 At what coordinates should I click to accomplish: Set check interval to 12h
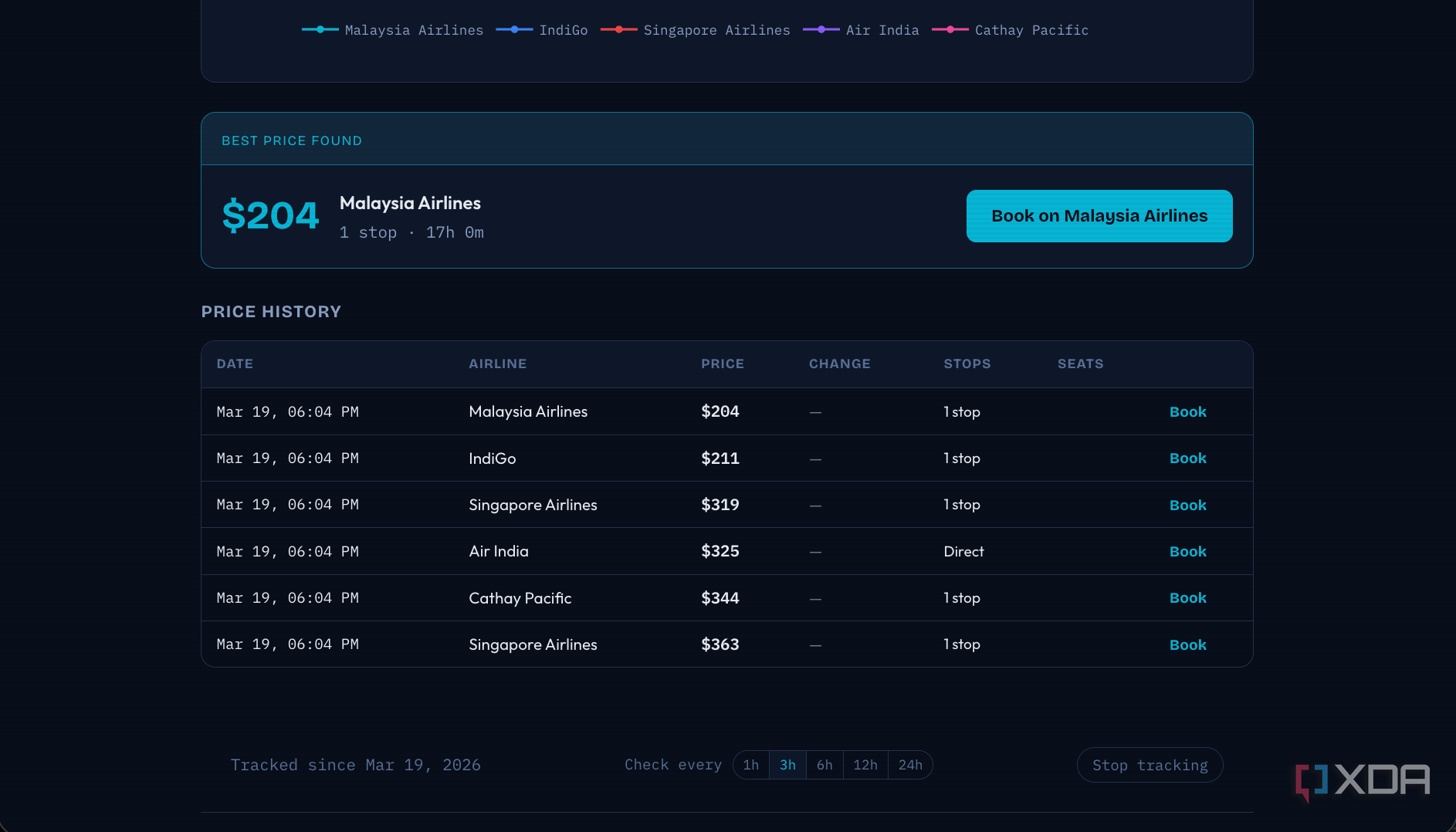click(865, 765)
